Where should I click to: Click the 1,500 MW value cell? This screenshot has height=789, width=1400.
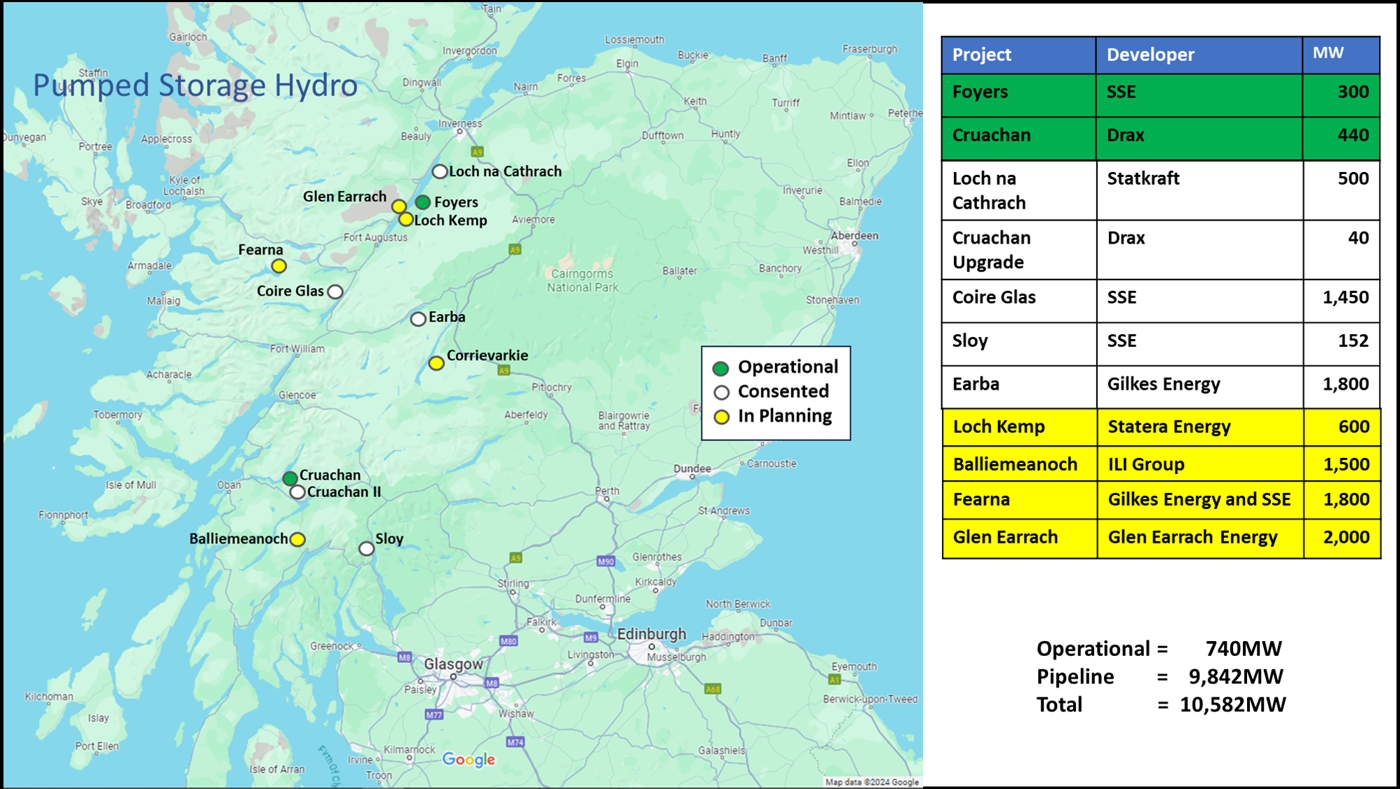(x=1341, y=464)
